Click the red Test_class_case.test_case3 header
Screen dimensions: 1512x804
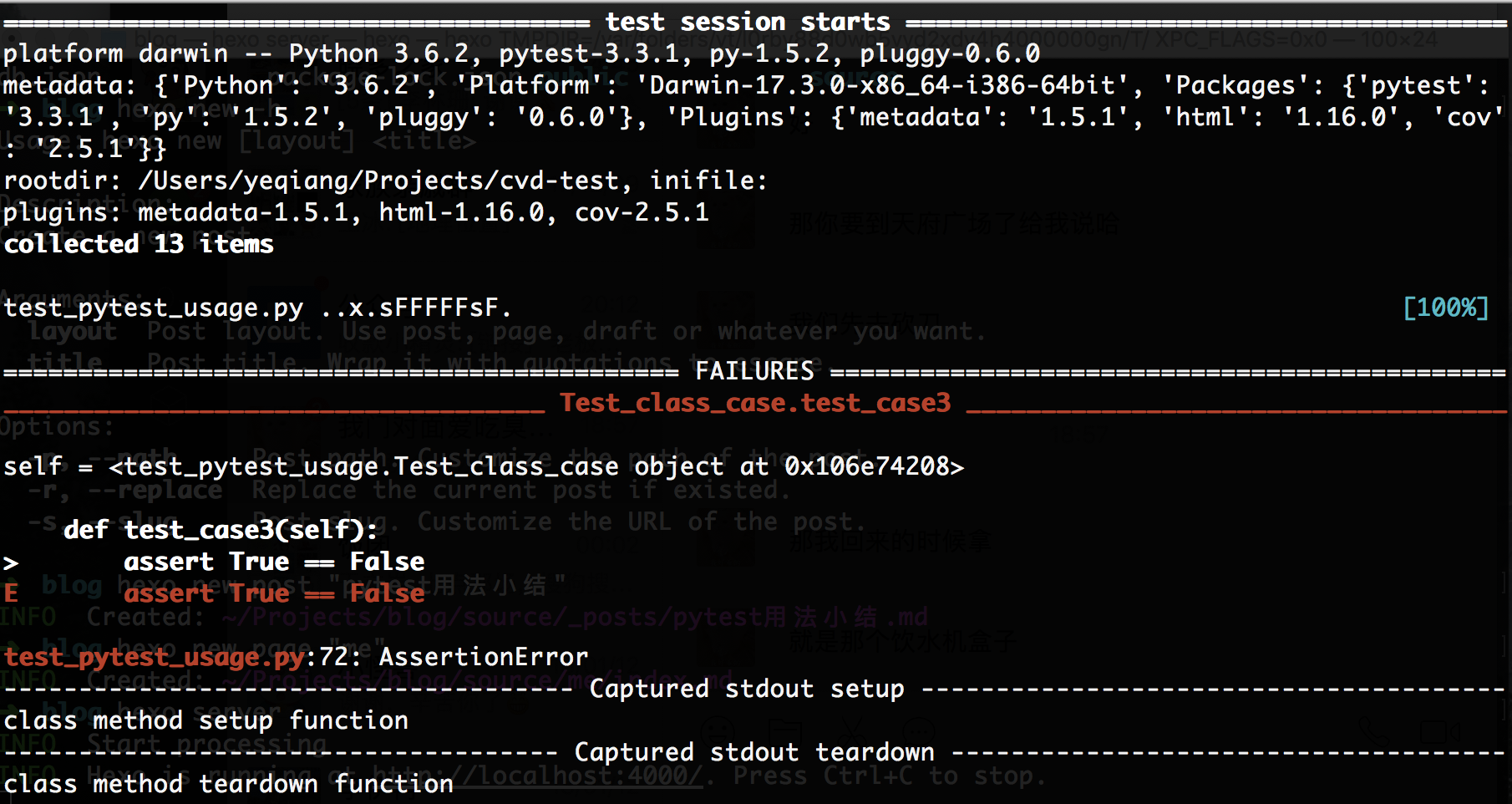(x=755, y=403)
